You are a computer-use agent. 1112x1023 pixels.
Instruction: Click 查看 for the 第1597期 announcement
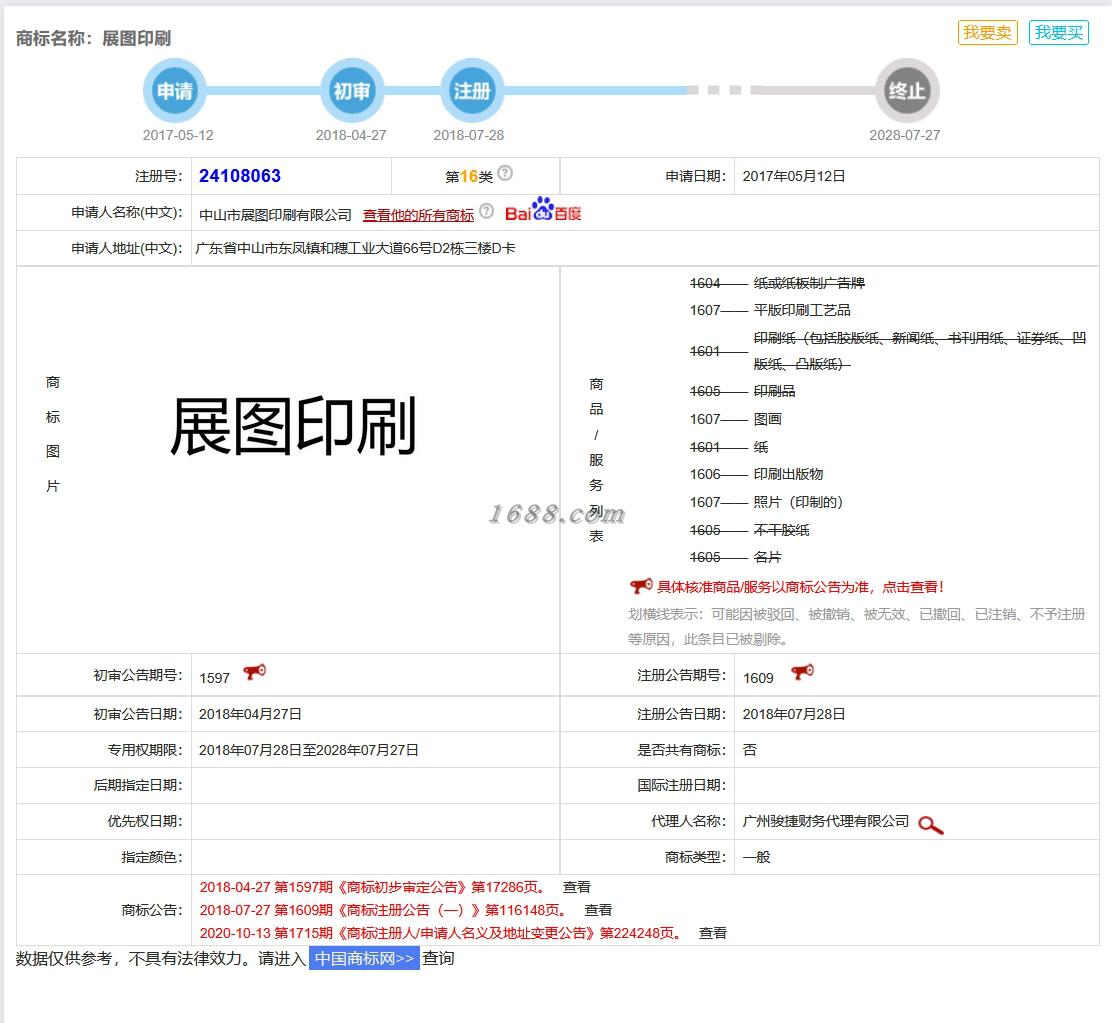577,887
